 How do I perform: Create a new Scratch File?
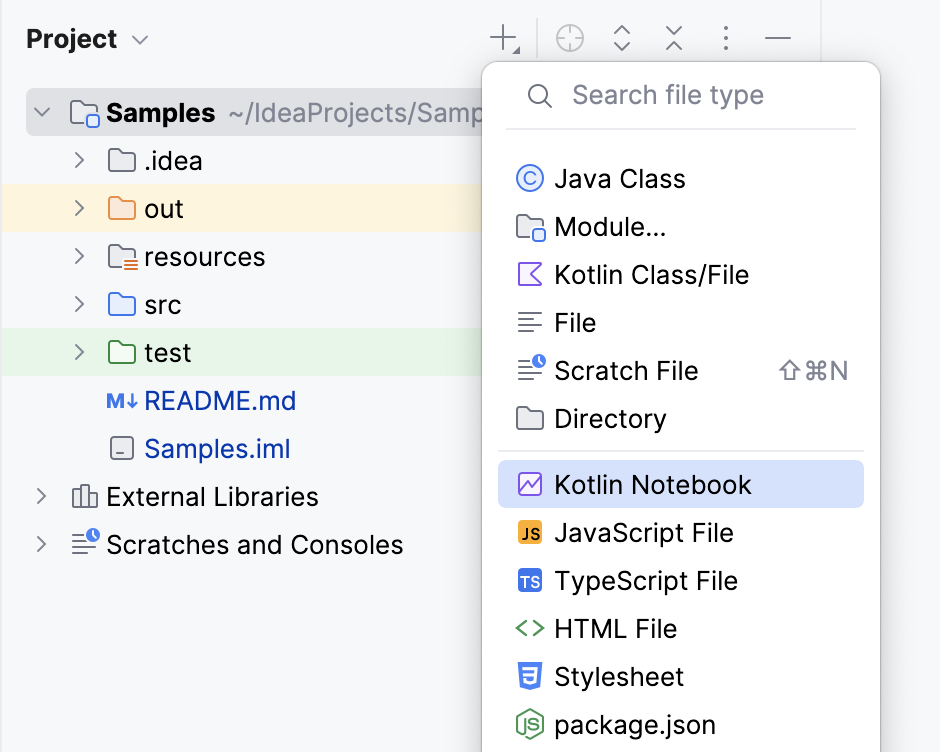[626, 370]
